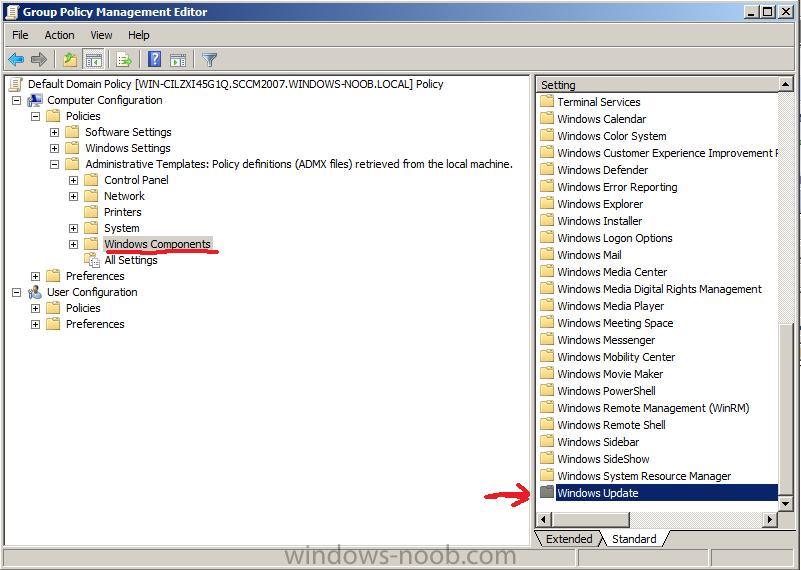Click the vertical scrollbar down arrow
This screenshot has height=570, width=801.
[x=785, y=504]
